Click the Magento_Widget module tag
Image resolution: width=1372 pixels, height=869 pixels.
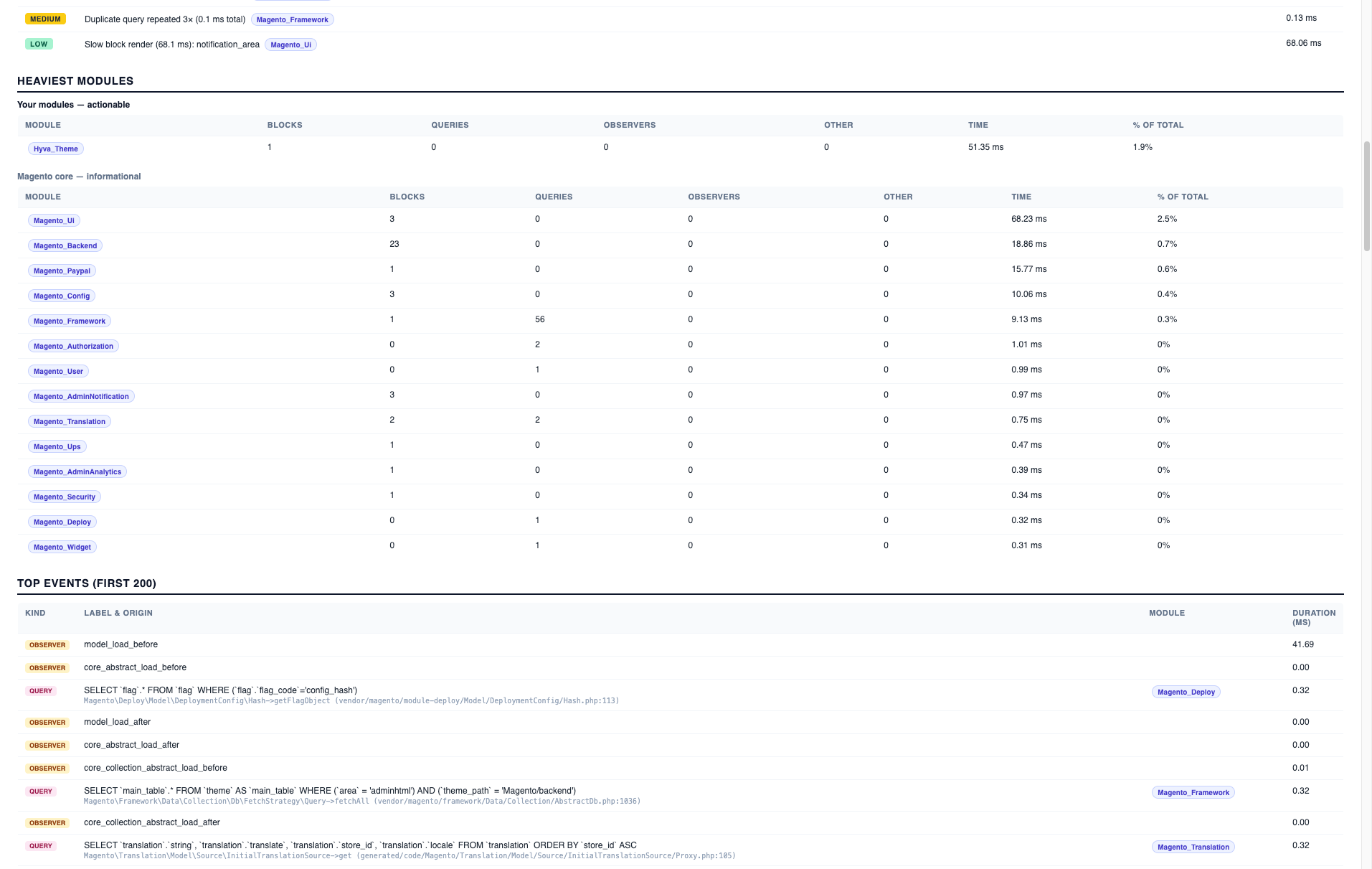62,547
